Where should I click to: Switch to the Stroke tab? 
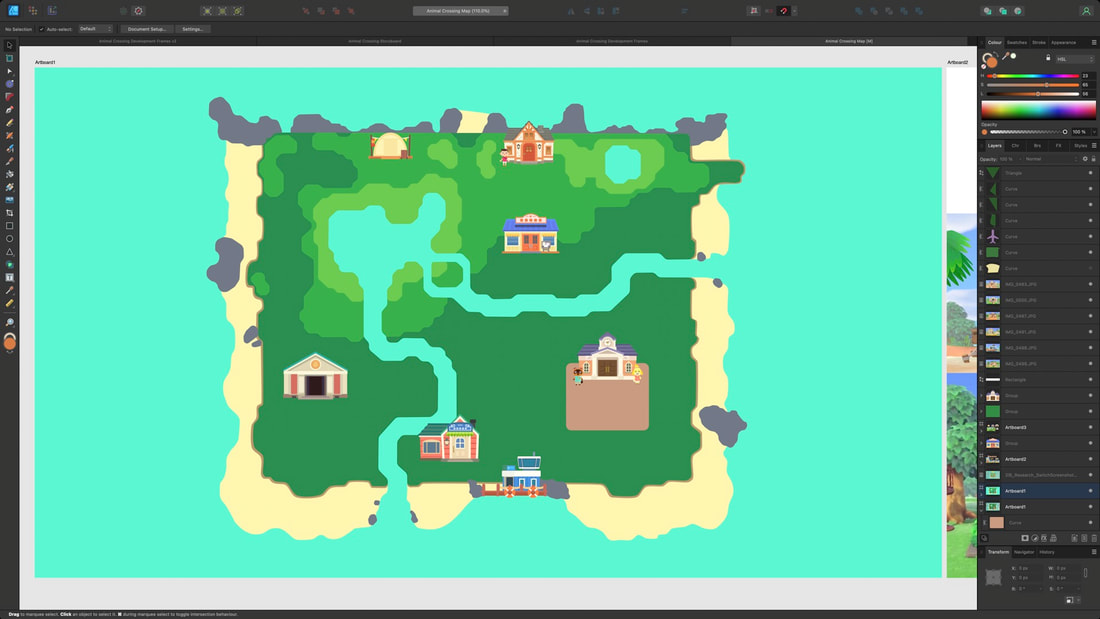tap(1039, 42)
